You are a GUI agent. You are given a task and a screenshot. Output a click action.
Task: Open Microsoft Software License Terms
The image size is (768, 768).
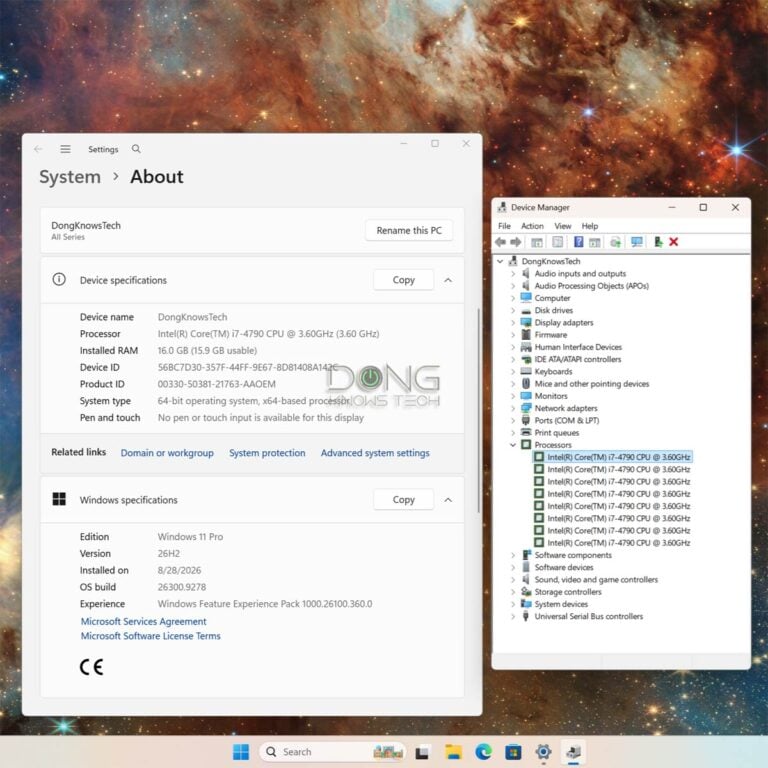[x=150, y=636]
